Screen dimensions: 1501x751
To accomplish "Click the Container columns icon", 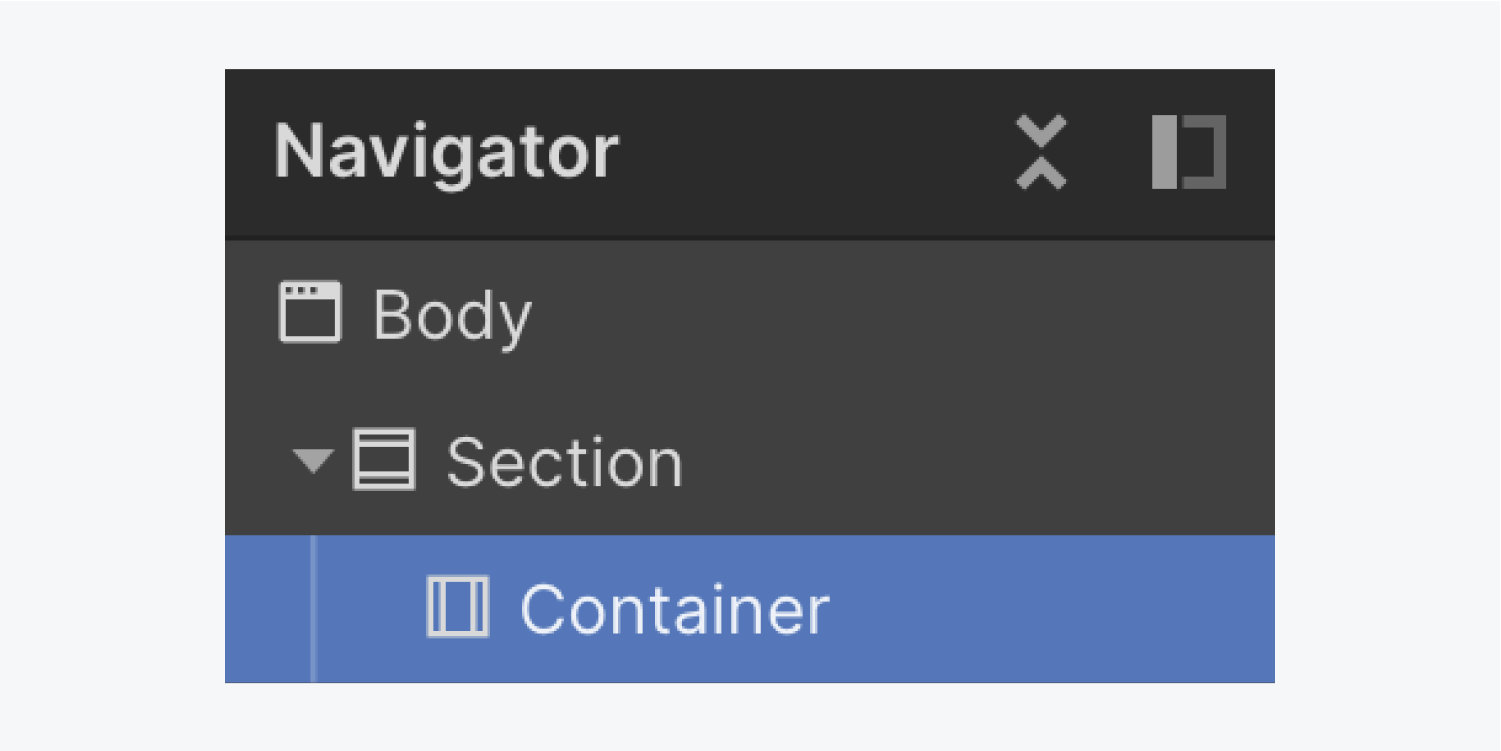I will (x=458, y=606).
